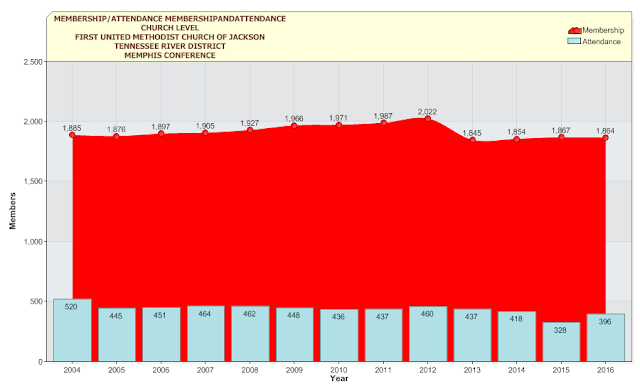Click the 2006 membership marker 1,897
640x391 pixels.
point(161,133)
